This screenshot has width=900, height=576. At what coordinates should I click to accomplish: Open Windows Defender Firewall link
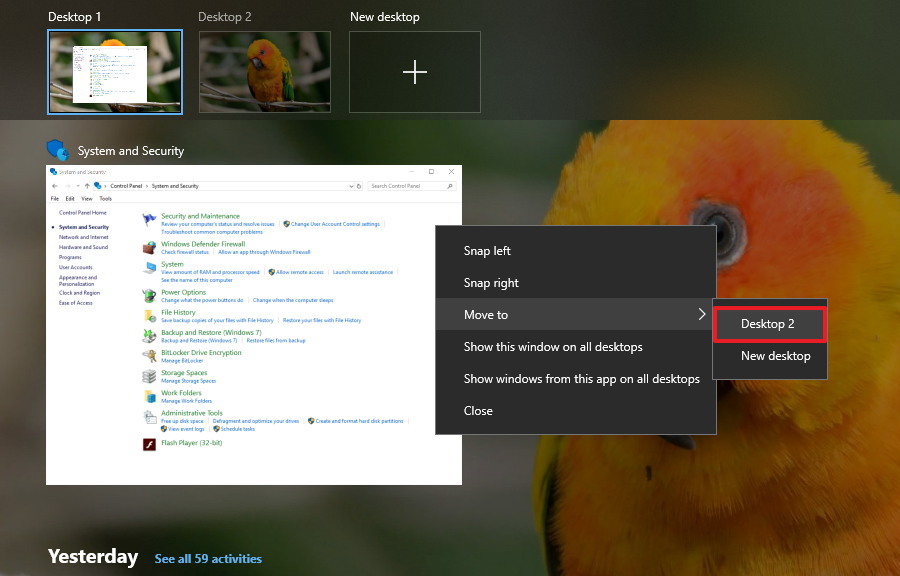coord(203,244)
